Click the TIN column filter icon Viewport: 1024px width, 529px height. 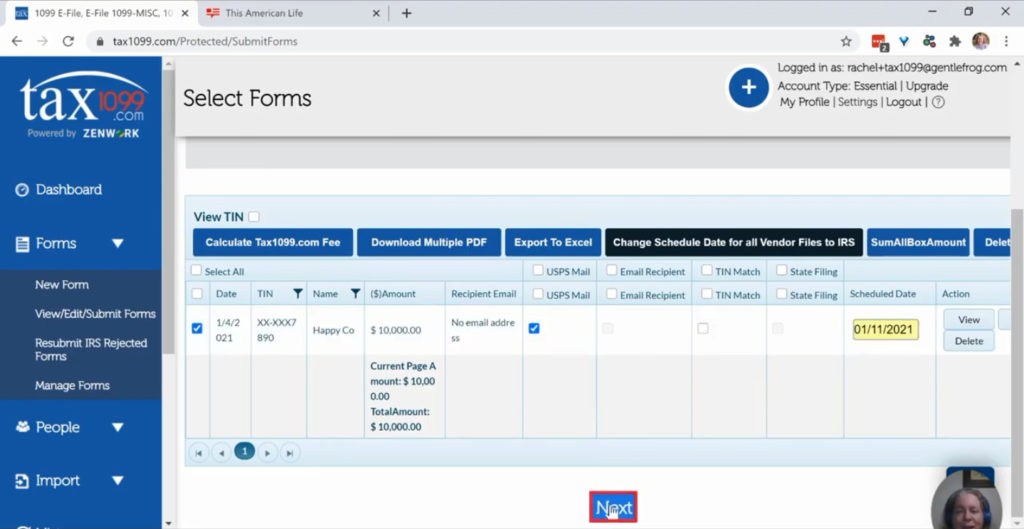pyautogui.click(x=297, y=294)
